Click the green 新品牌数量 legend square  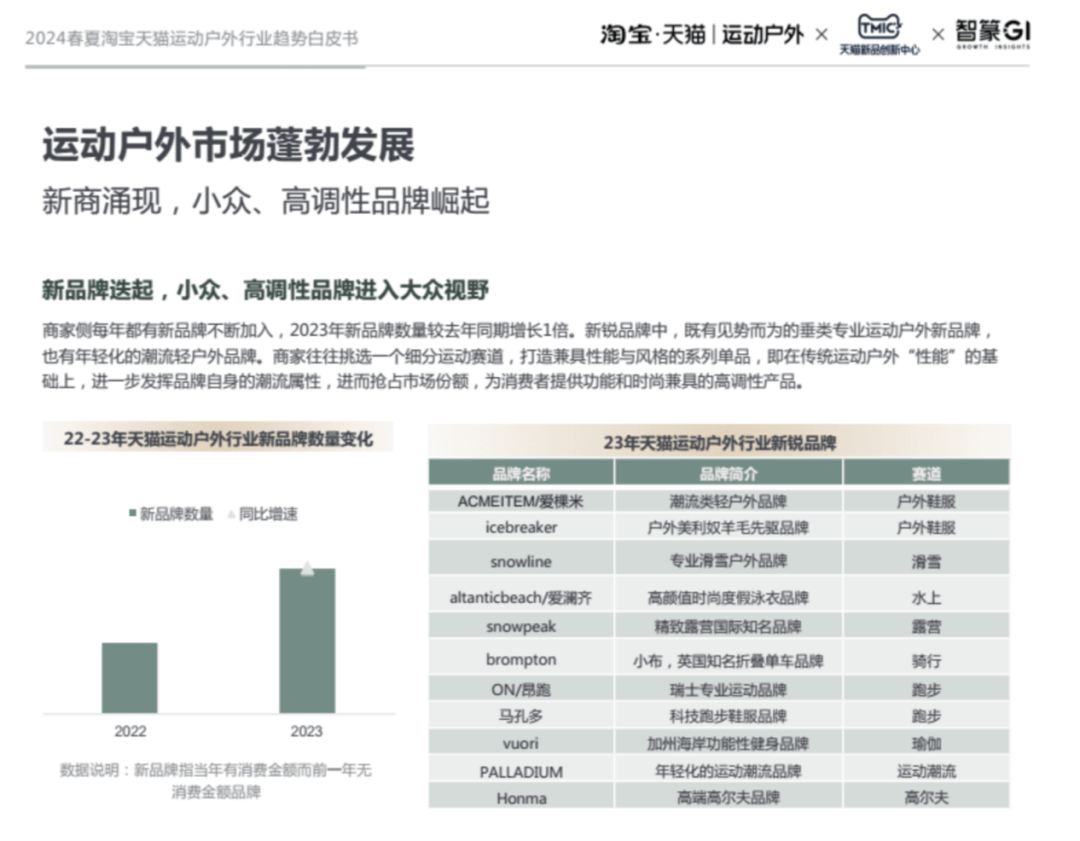[x=132, y=514]
